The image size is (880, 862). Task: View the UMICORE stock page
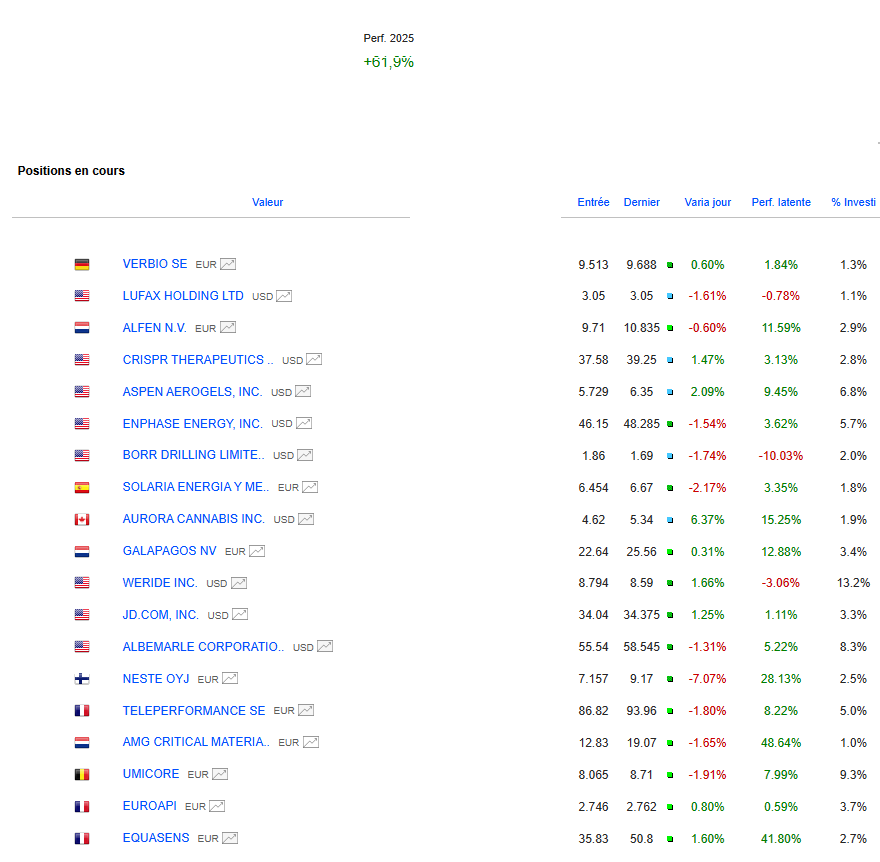coord(151,774)
